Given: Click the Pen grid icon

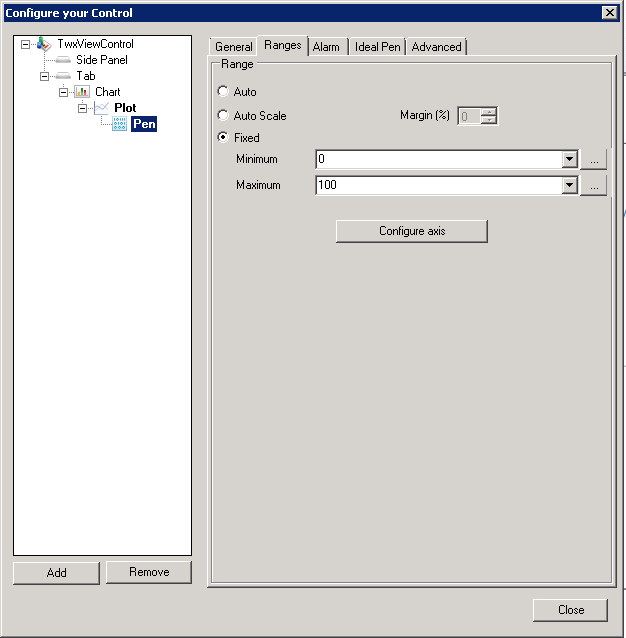Looking at the screenshot, I should click(120, 124).
